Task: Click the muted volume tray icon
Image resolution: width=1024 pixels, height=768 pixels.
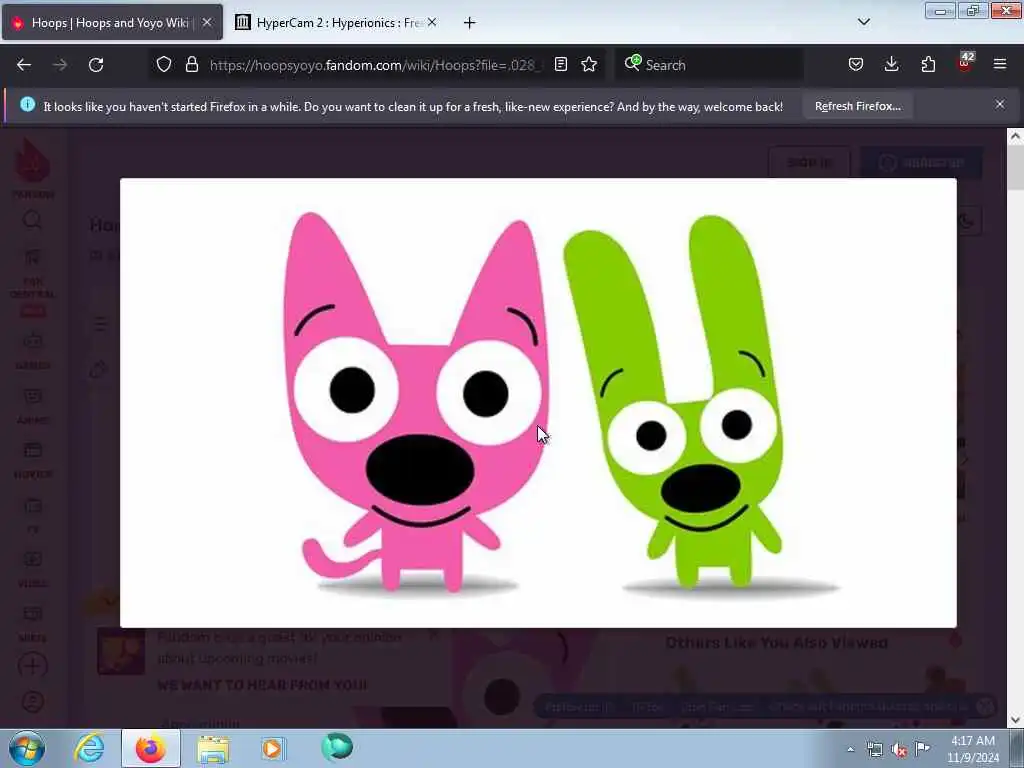Action: [x=899, y=750]
